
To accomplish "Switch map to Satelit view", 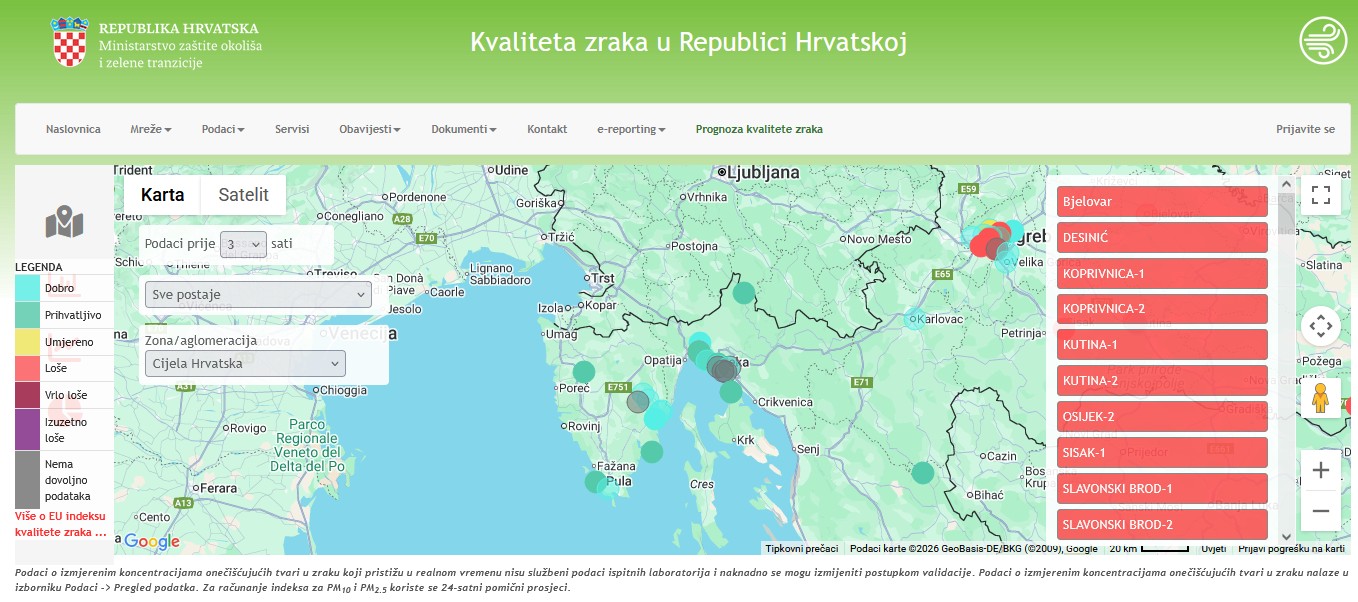I will (244, 194).
